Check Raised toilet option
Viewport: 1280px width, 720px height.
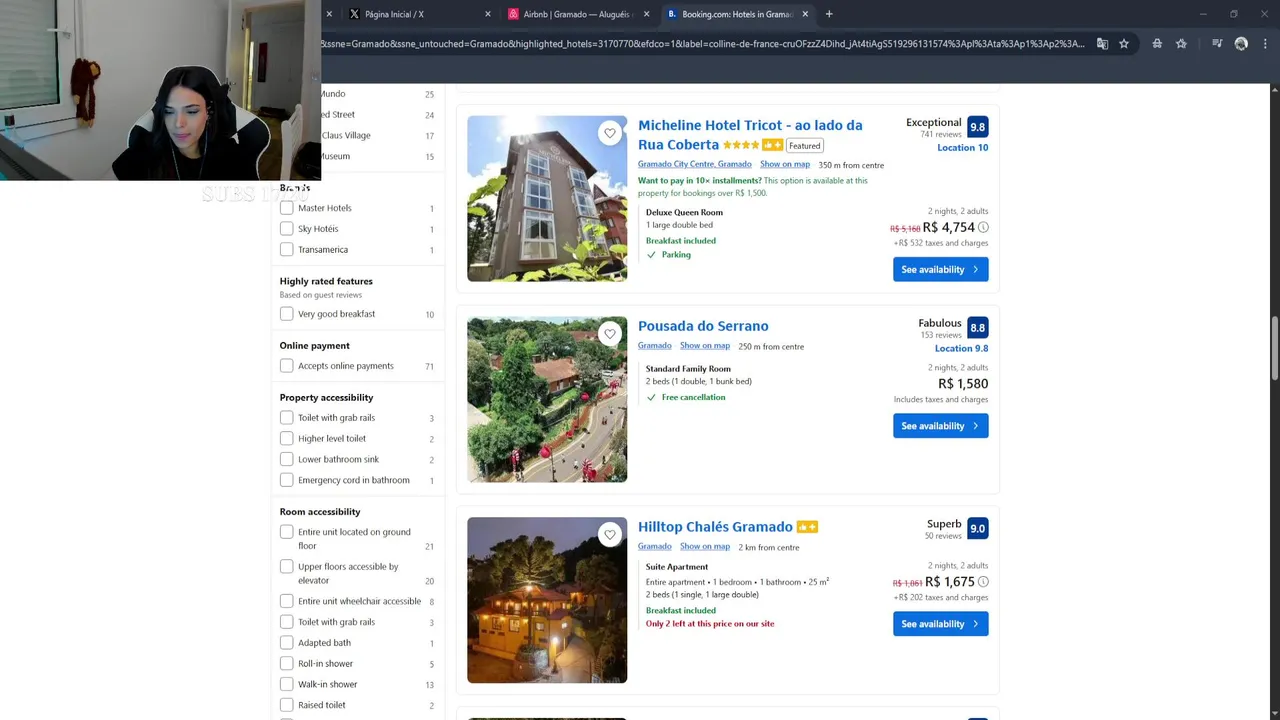(287, 705)
